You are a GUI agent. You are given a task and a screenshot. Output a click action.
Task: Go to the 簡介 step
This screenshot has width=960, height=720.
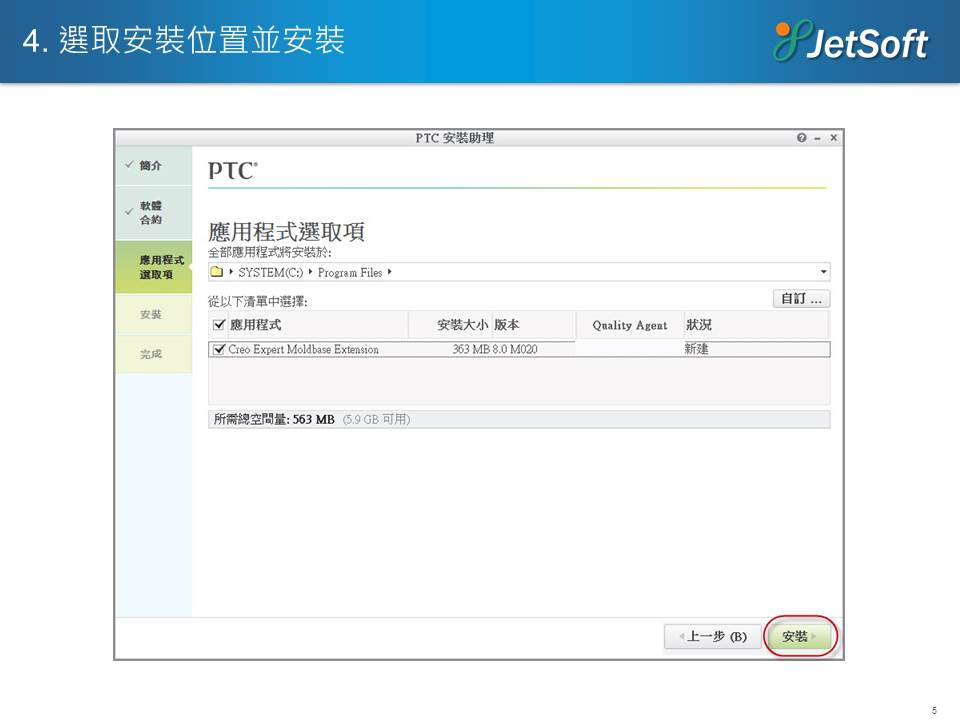coord(151,165)
